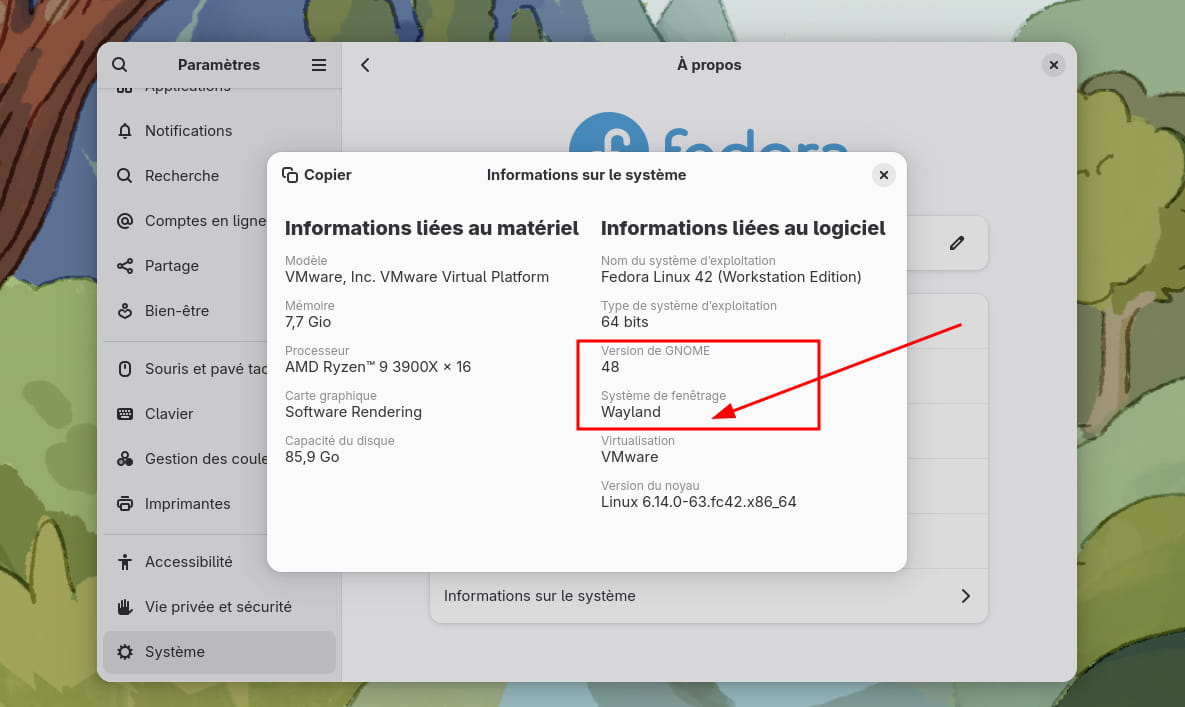The image size is (1185, 707).
Task: Click the Version du noyau label
Action: point(650,486)
